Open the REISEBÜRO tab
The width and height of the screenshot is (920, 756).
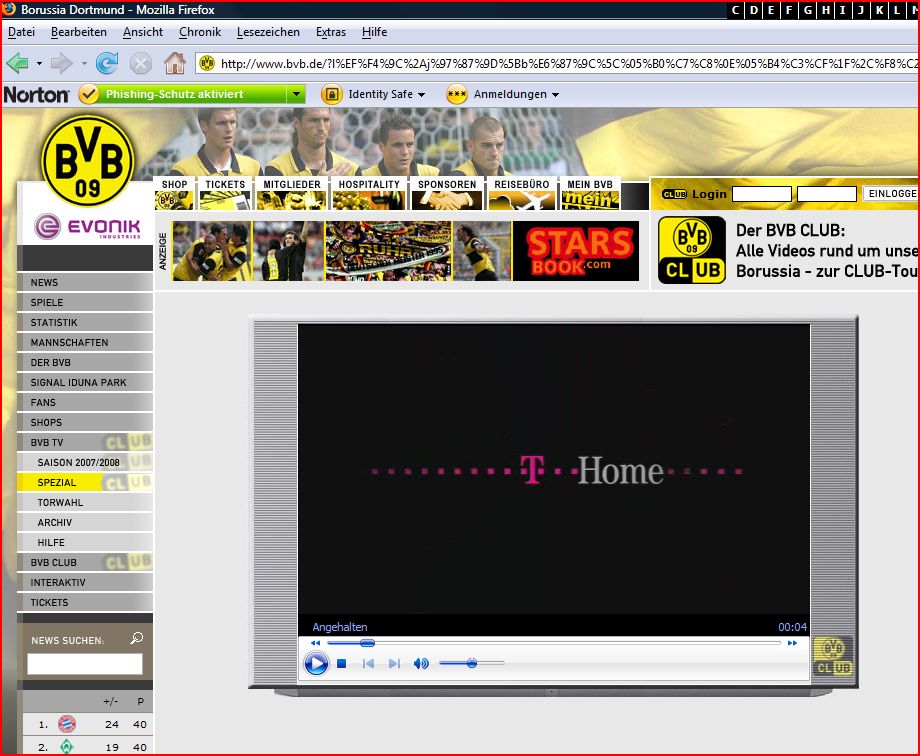pyautogui.click(x=522, y=193)
